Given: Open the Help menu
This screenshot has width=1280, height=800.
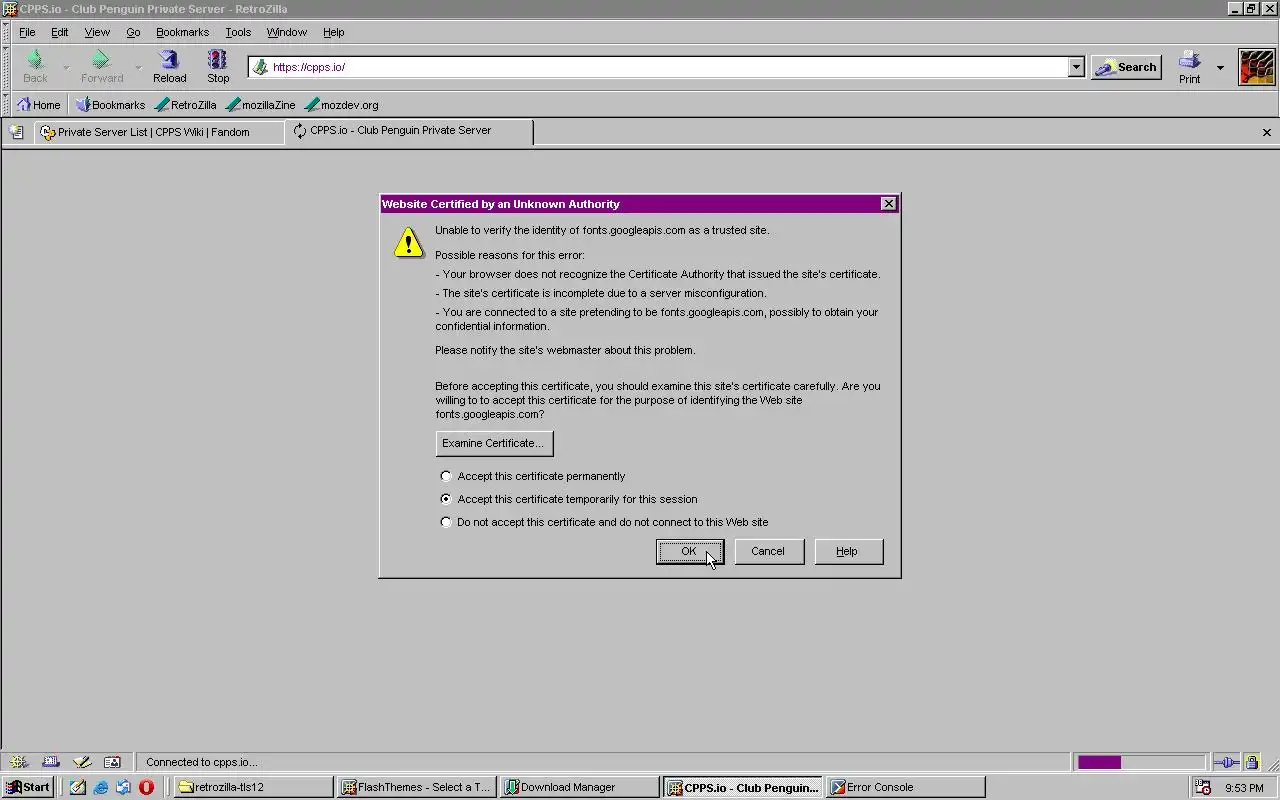Looking at the screenshot, I should [333, 32].
